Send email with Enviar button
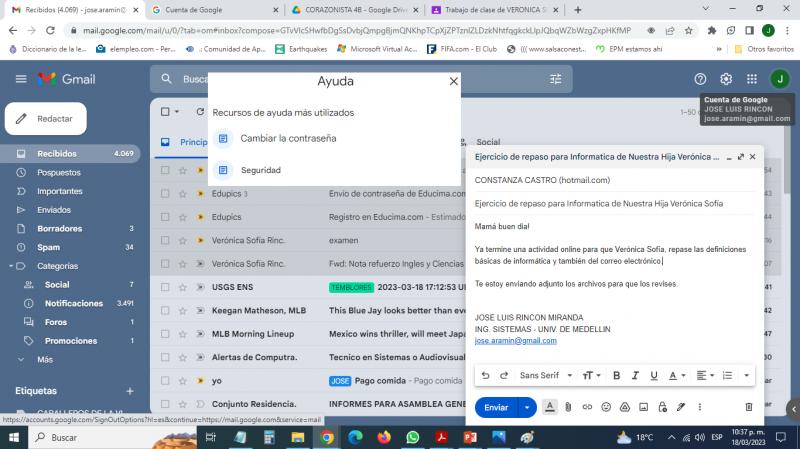This screenshot has width=800, height=449. (496, 407)
